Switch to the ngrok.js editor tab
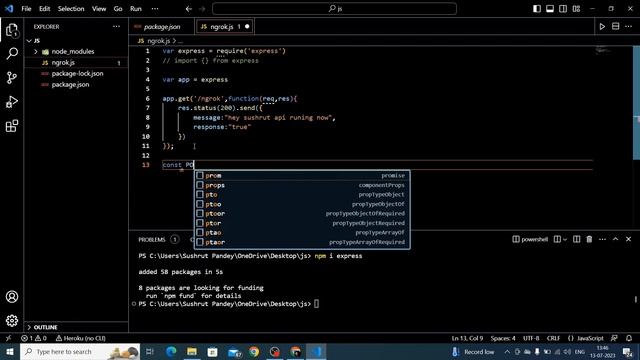The width and height of the screenshot is (640, 360). click(x=224, y=27)
